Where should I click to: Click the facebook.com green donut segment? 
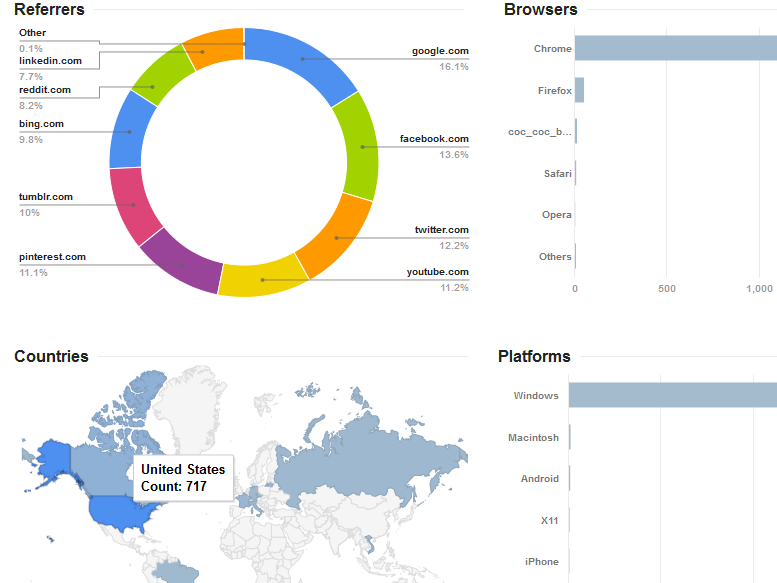point(362,147)
